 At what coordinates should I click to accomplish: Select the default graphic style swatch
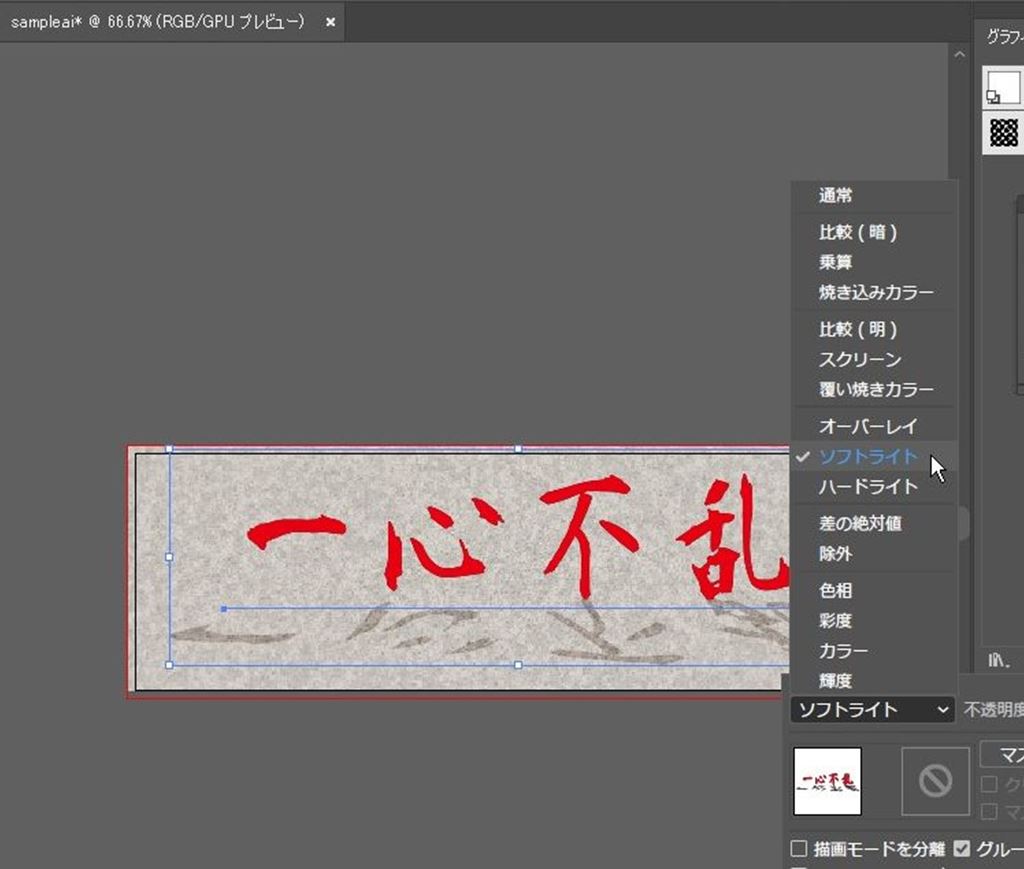1003,87
